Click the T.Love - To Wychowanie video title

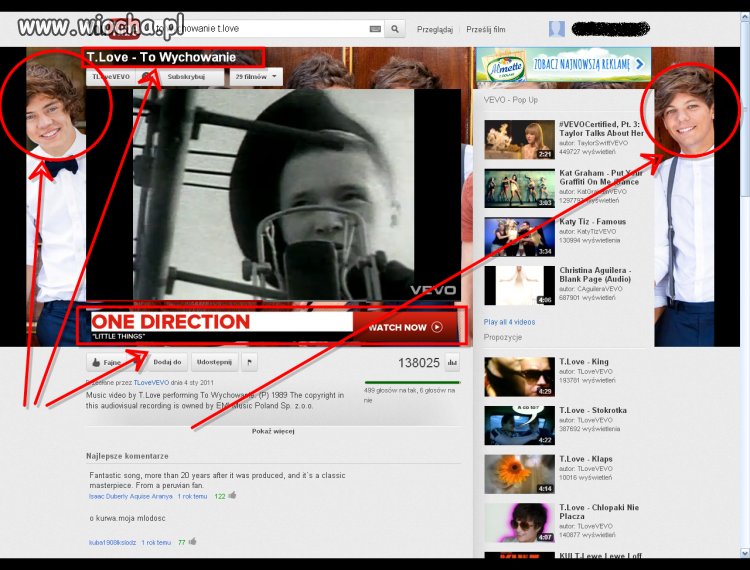[x=161, y=57]
